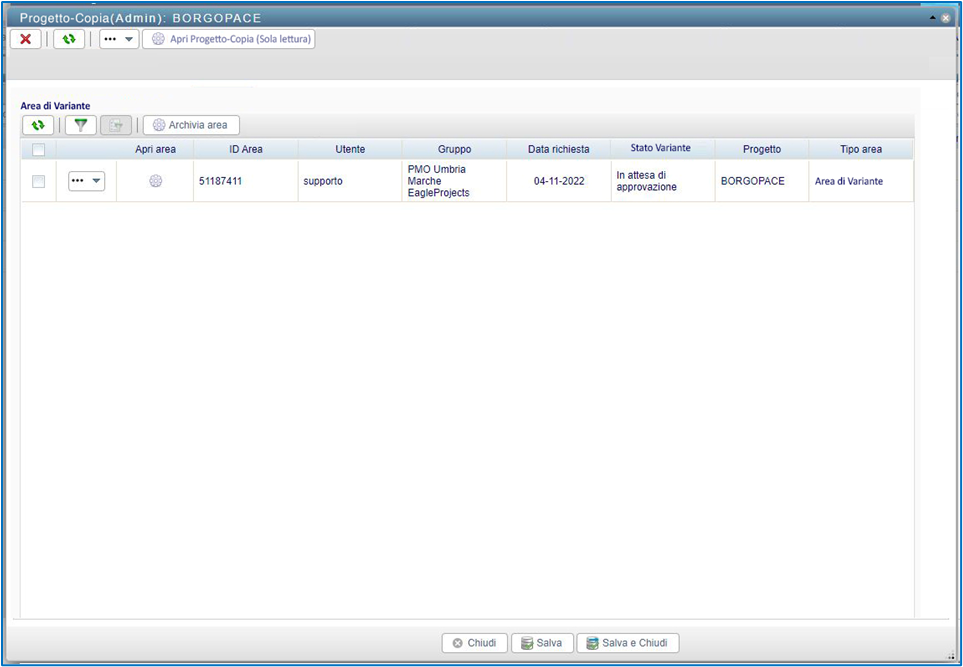Click the Salva button
The image size is (963, 667).
coord(542,643)
